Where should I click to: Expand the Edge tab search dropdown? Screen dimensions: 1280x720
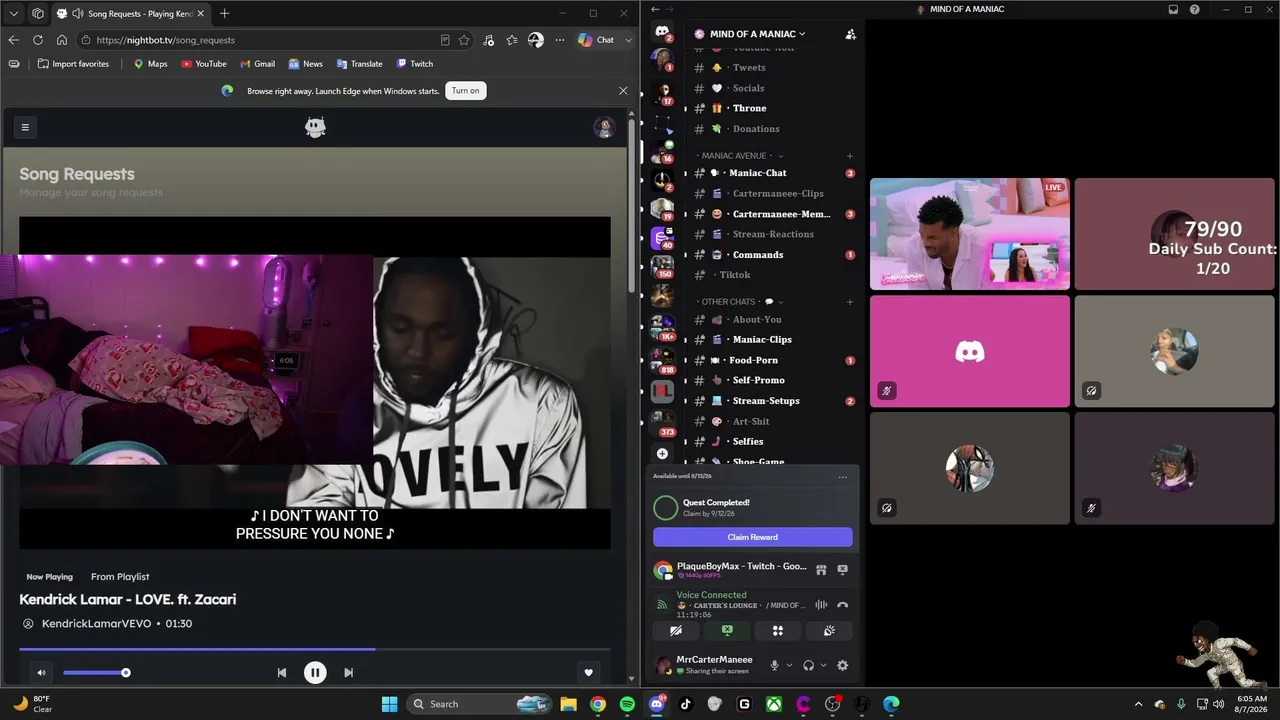[14, 13]
